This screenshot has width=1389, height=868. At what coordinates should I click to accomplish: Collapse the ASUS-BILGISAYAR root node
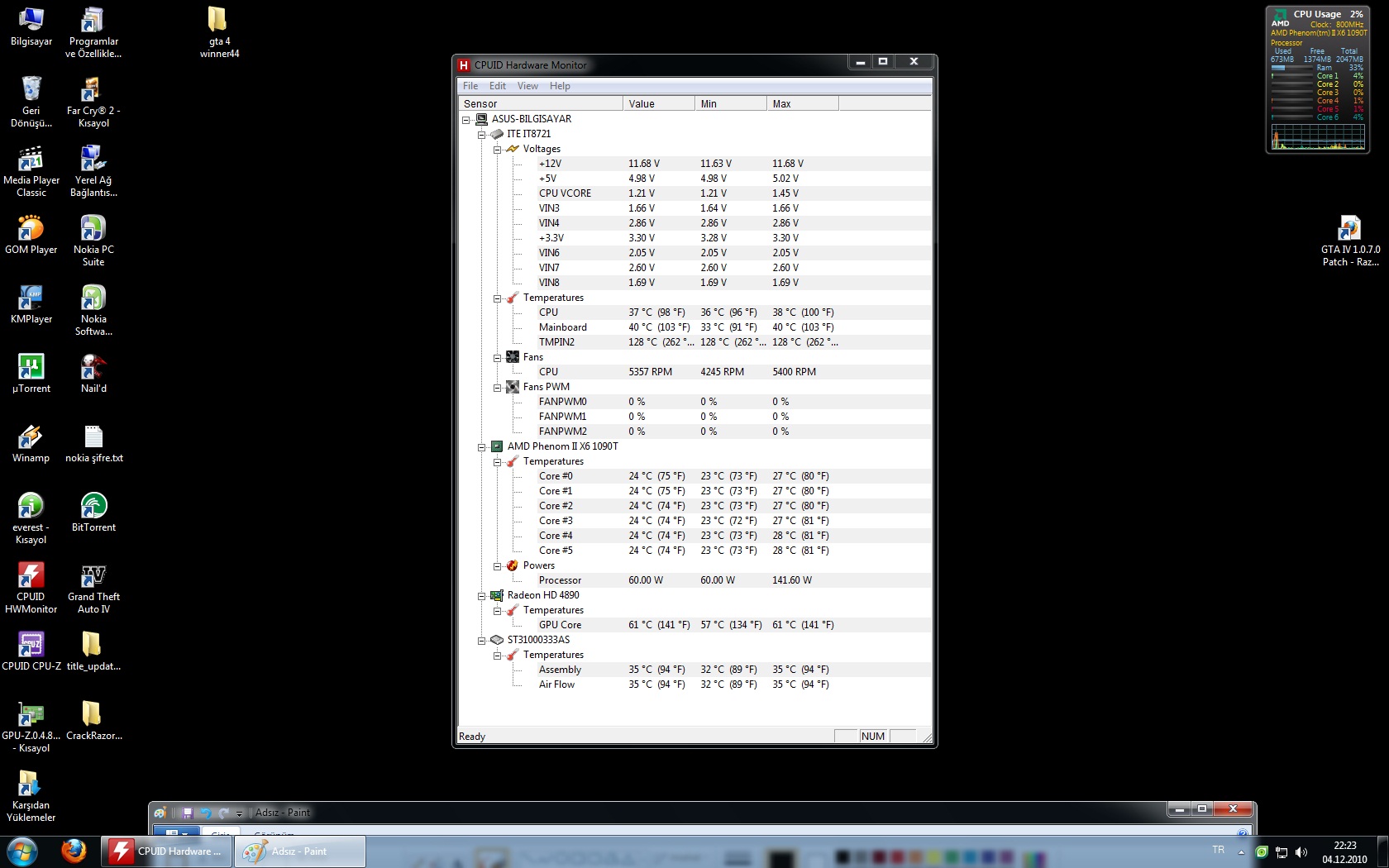point(466,120)
